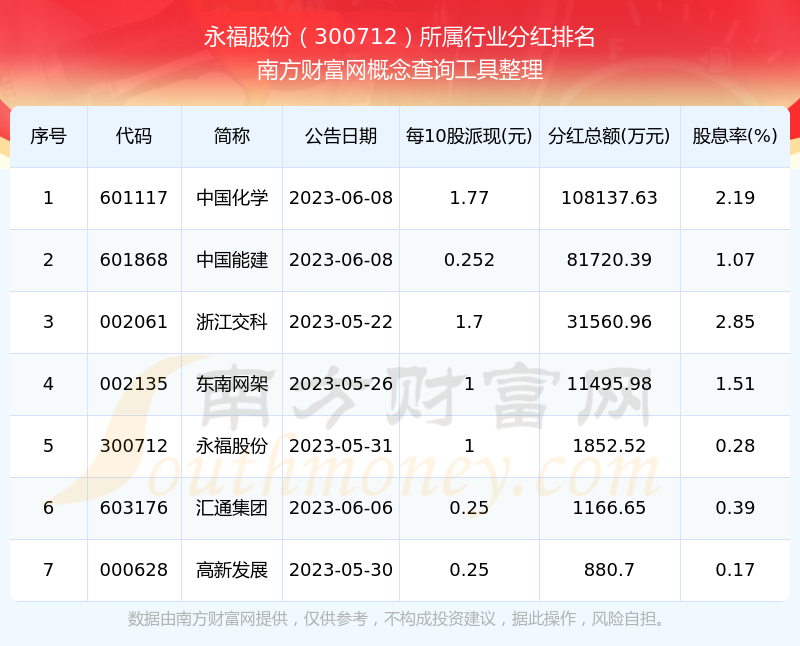Click stock code 000628
Screen dimensions: 800x646
pos(134,570)
